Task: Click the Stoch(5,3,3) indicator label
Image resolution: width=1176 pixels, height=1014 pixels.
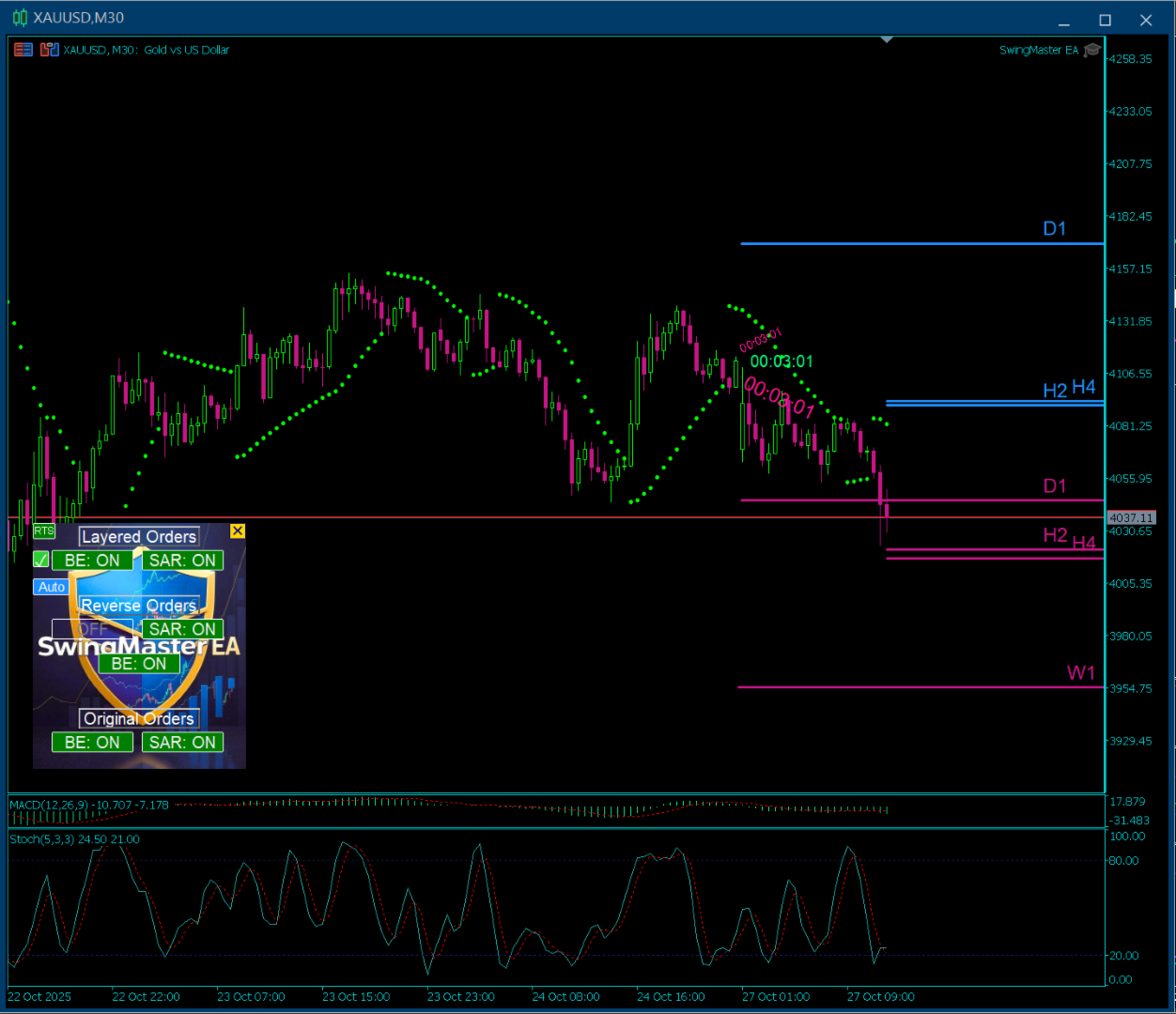Action: click(74, 839)
